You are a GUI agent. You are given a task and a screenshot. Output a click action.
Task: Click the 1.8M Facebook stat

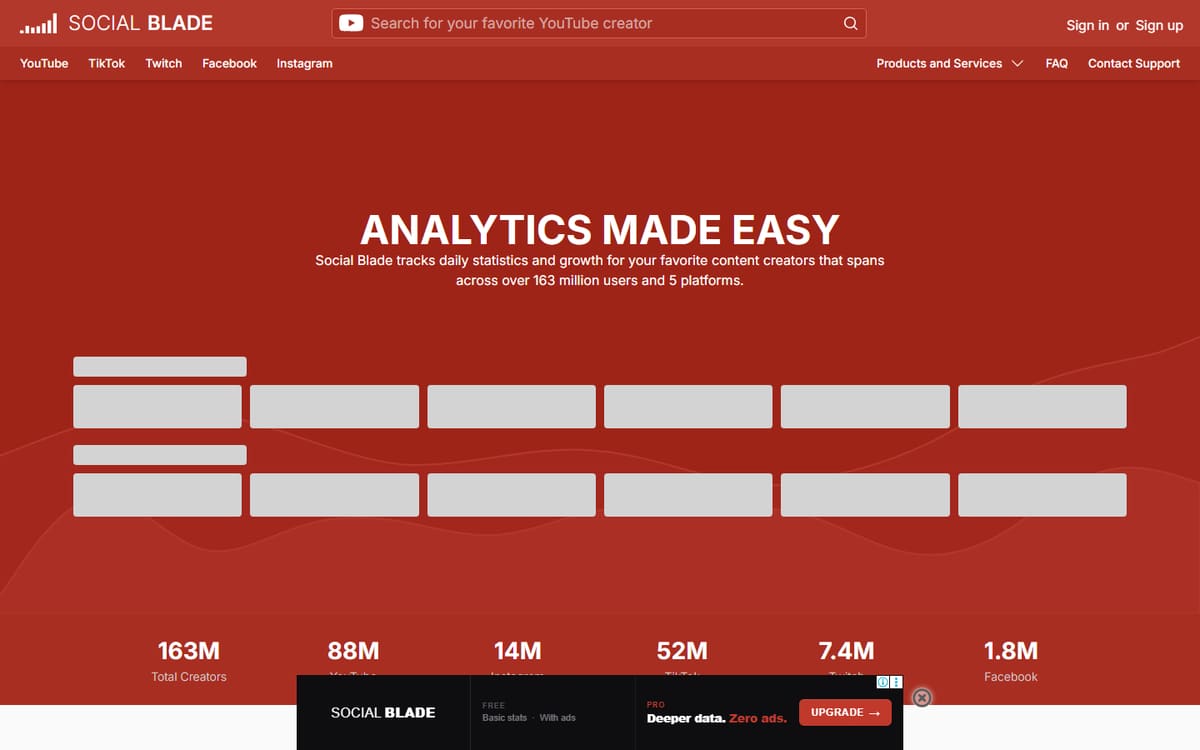(x=1011, y=662)
